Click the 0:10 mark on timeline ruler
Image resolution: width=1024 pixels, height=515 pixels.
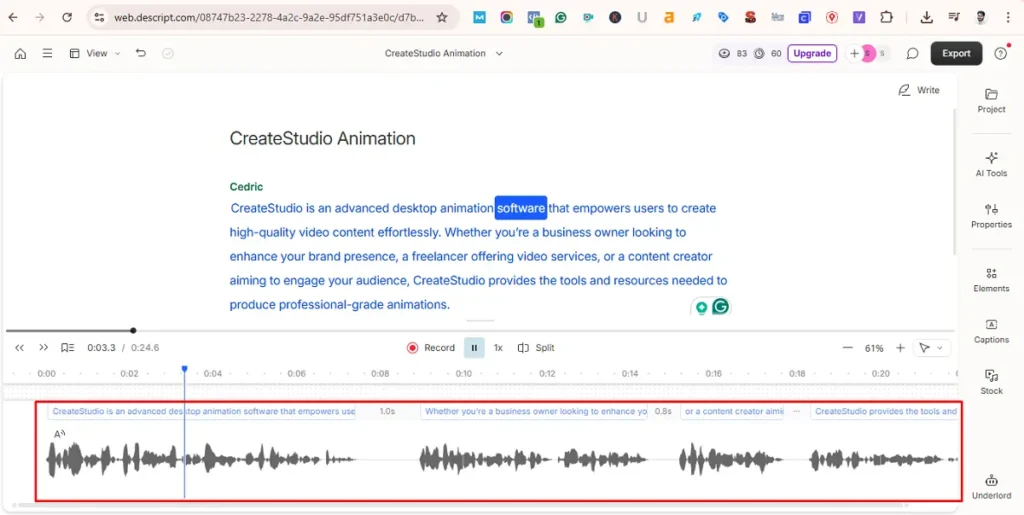(x=464, y=374)
